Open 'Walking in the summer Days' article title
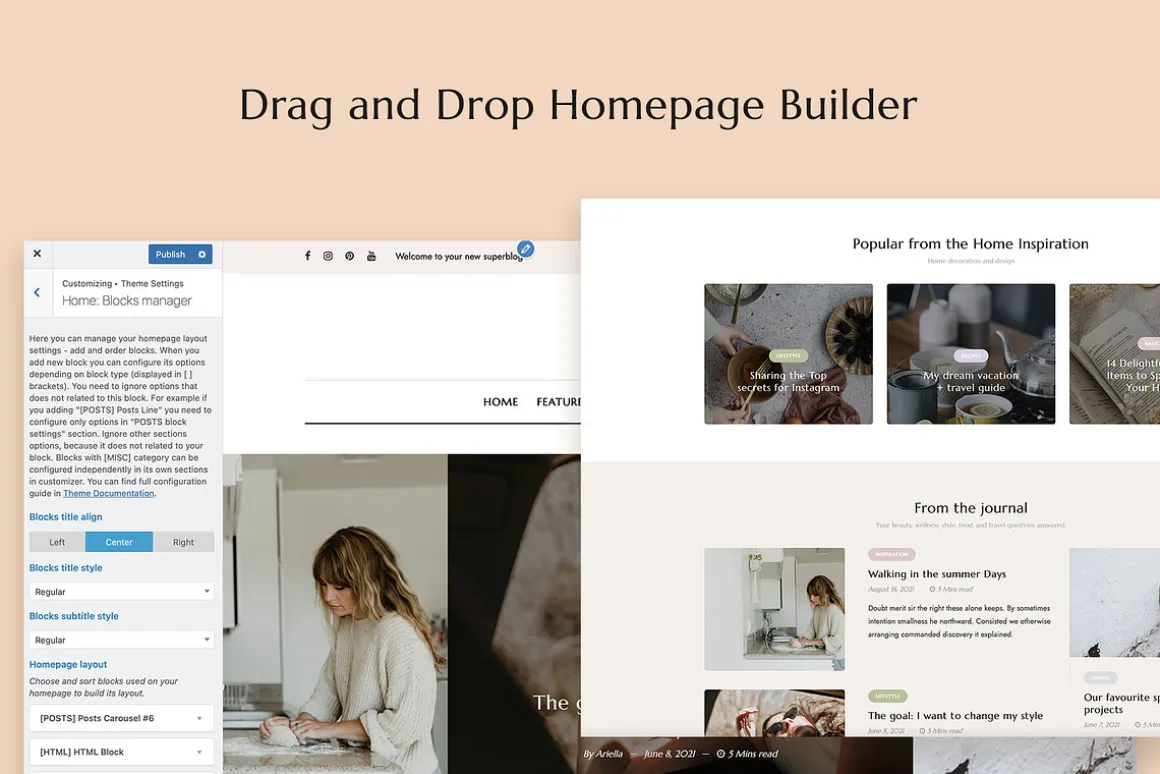This screenshot has height=774, width=1160. [x=937, y=574]
